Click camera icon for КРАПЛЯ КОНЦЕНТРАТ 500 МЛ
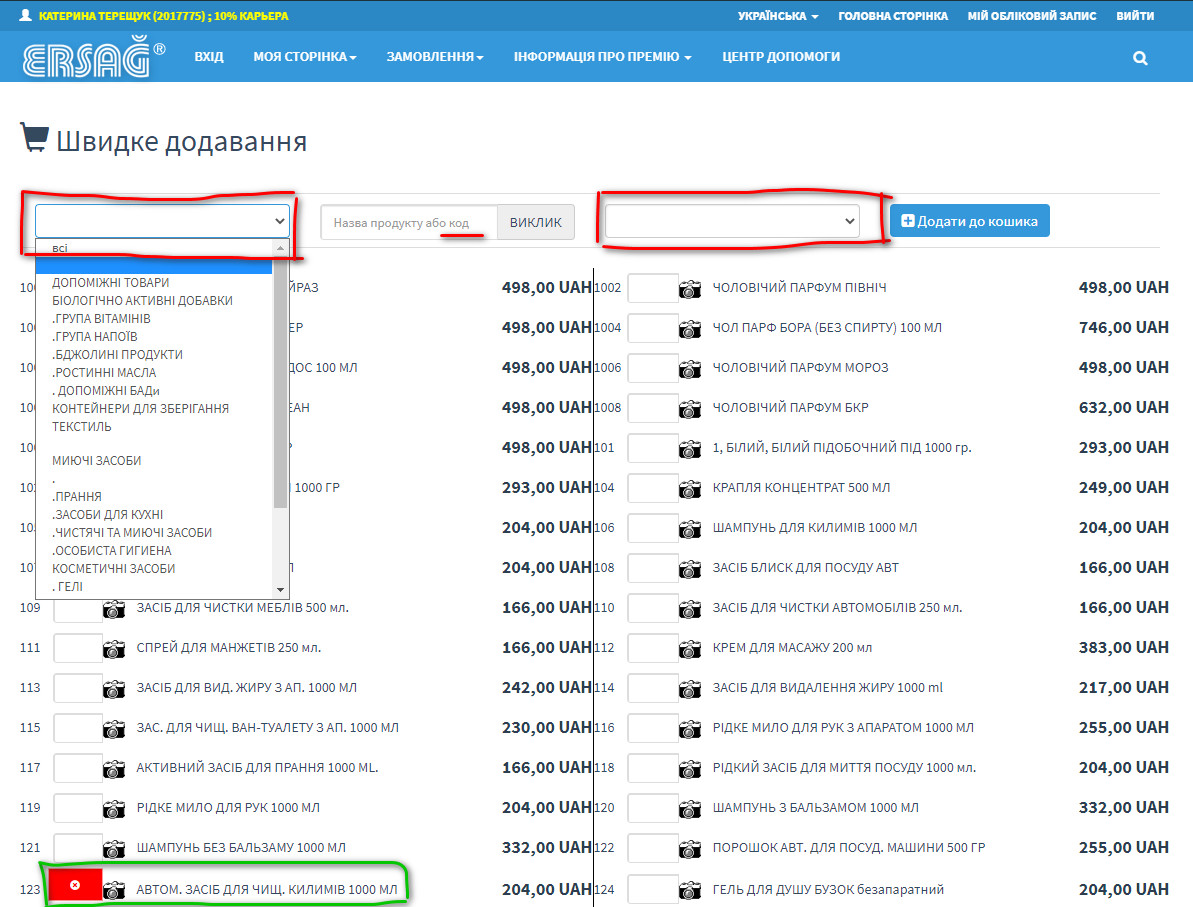 click(x=690, y=489)
